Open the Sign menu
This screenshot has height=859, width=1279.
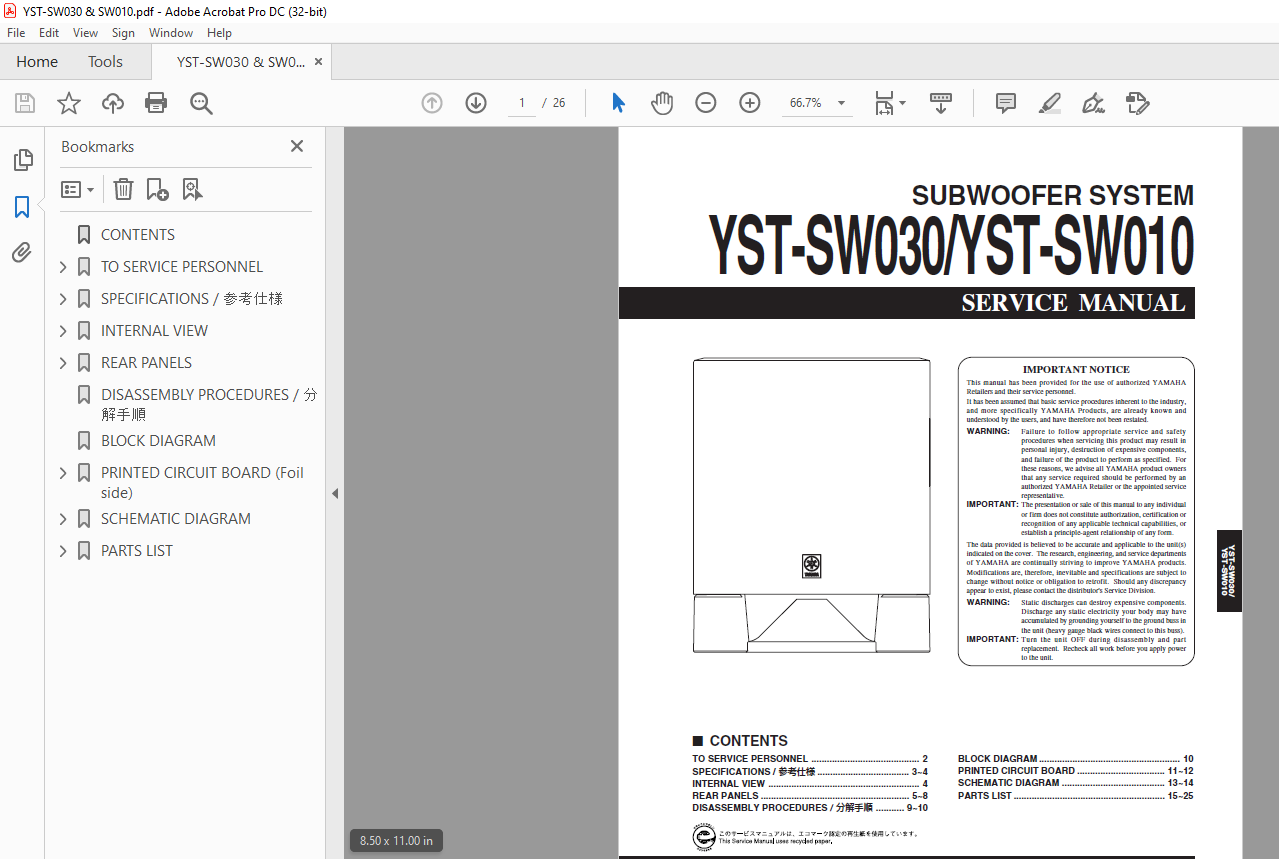pos(123,33)
